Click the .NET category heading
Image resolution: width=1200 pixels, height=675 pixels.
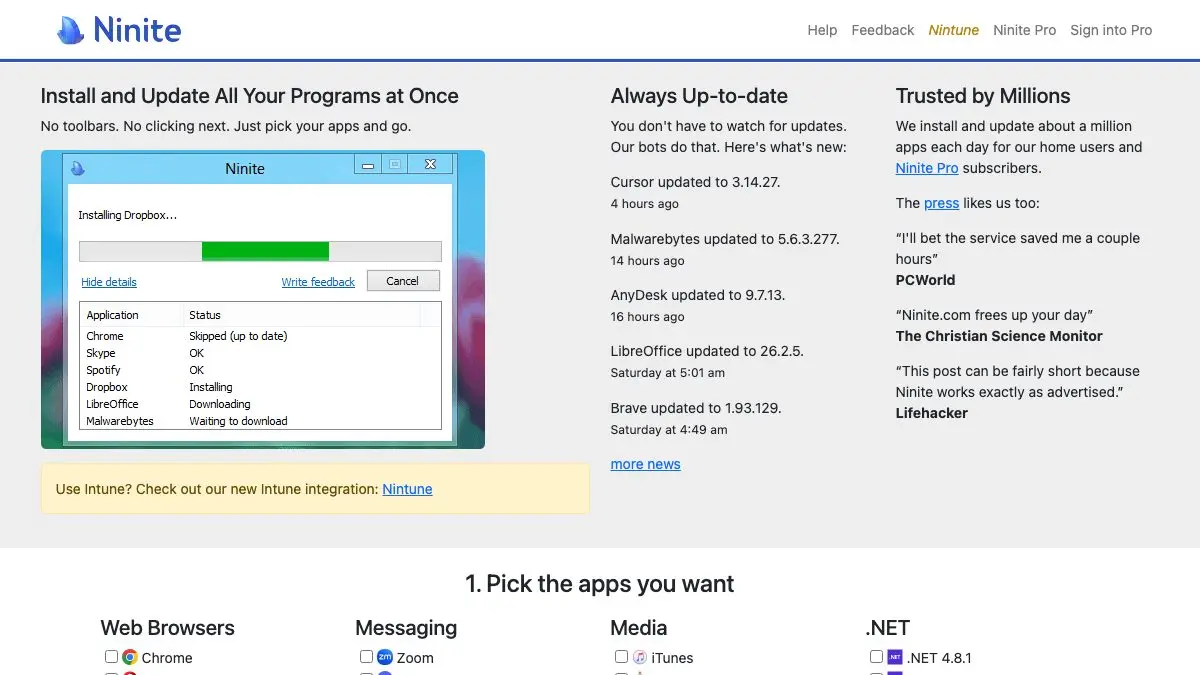click(x=887, y=628)
